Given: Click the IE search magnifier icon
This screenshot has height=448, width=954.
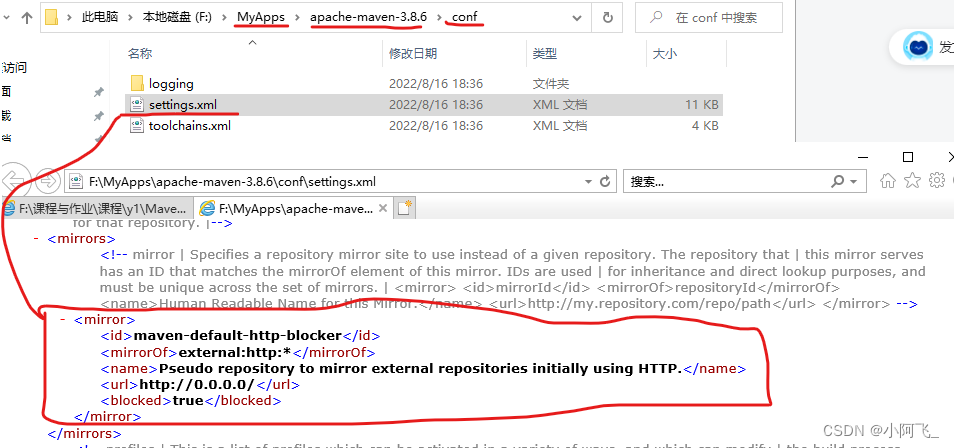Looking at the screenshot, I should click(x=838, y=181).
